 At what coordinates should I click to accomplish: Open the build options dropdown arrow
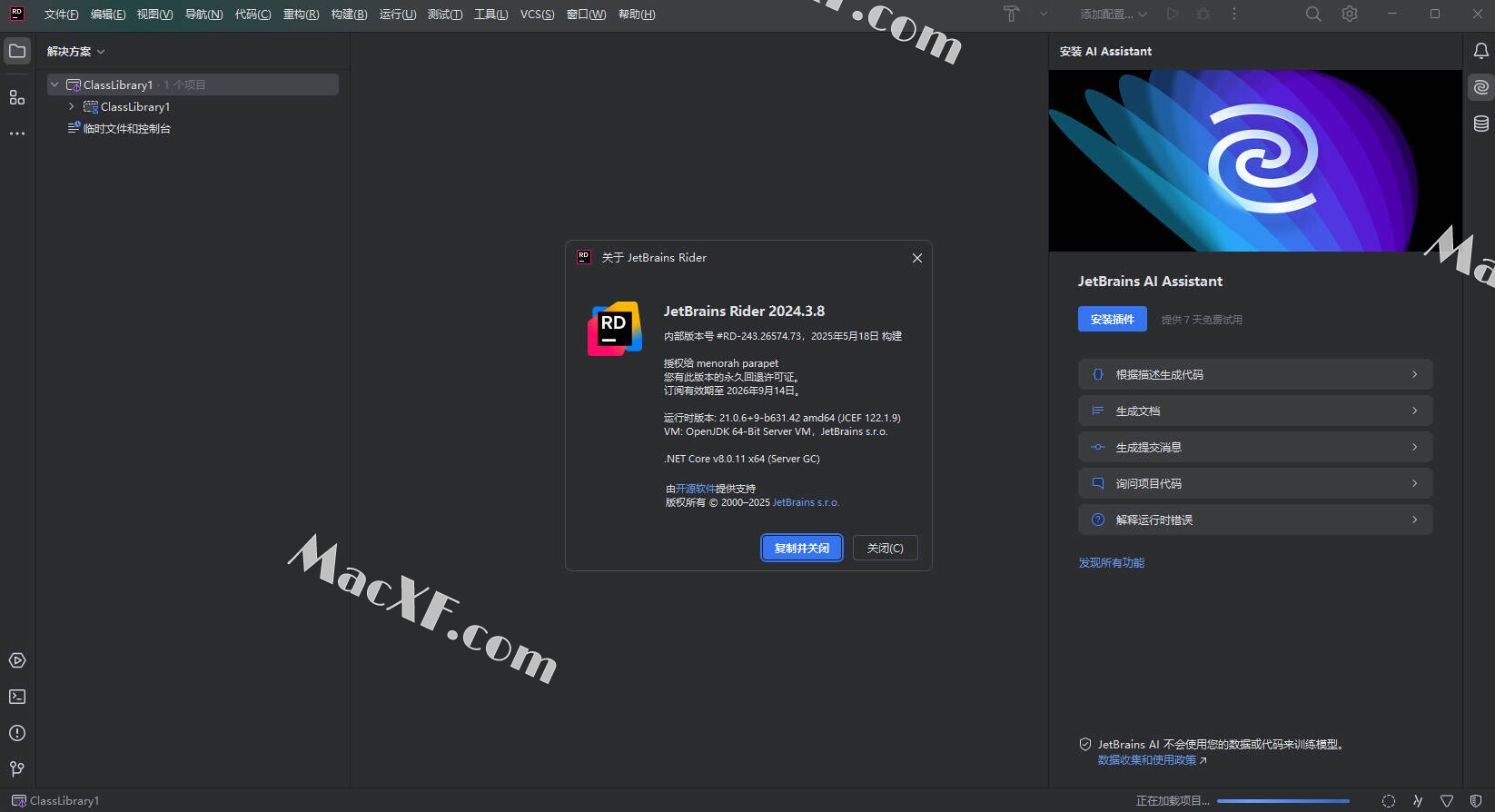tap(1044, 14)
